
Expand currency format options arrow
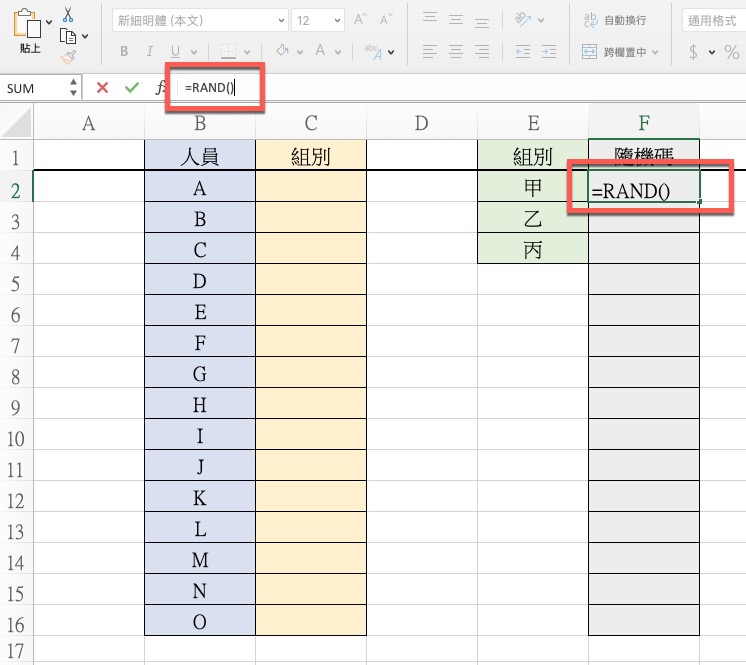(712, 52)
